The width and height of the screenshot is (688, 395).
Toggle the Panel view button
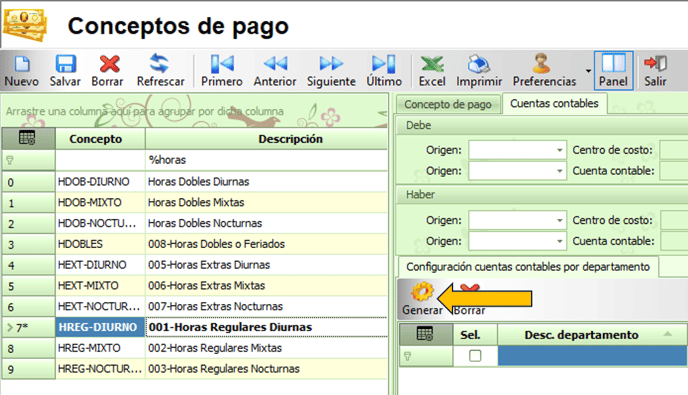(613, 70)
